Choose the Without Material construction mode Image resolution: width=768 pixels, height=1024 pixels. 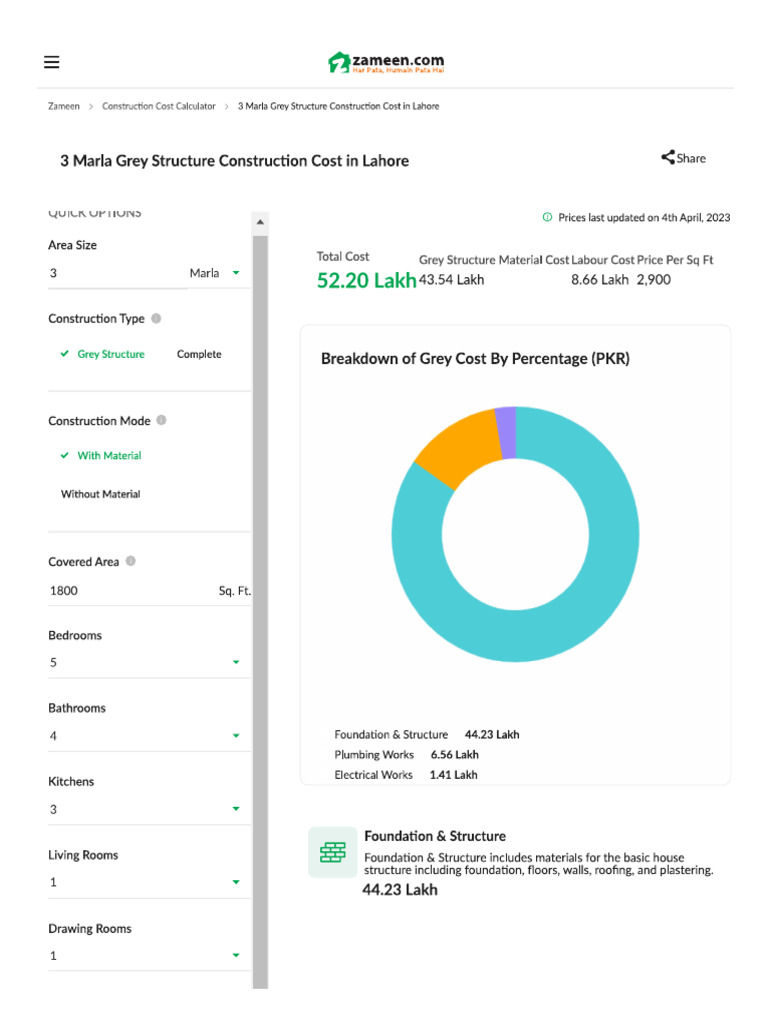pos(100,494)
